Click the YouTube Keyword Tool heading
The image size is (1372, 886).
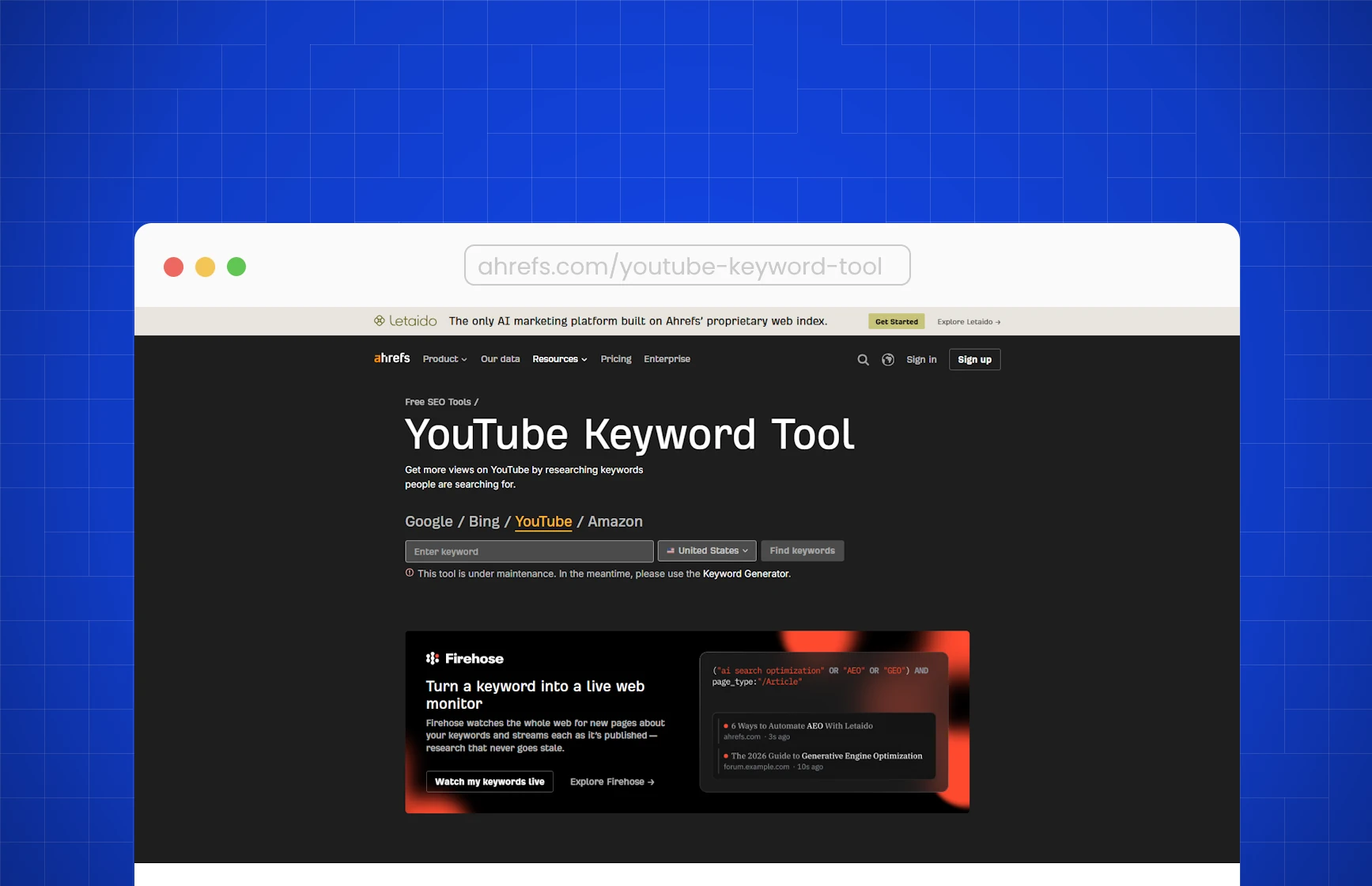coord(629,434)
